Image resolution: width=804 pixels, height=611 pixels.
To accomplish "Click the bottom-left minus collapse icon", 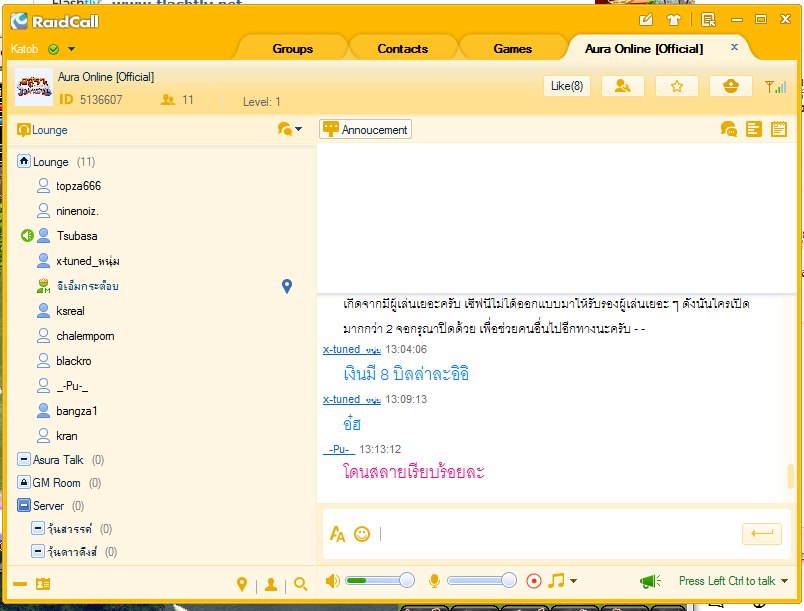I will point(20,584).
